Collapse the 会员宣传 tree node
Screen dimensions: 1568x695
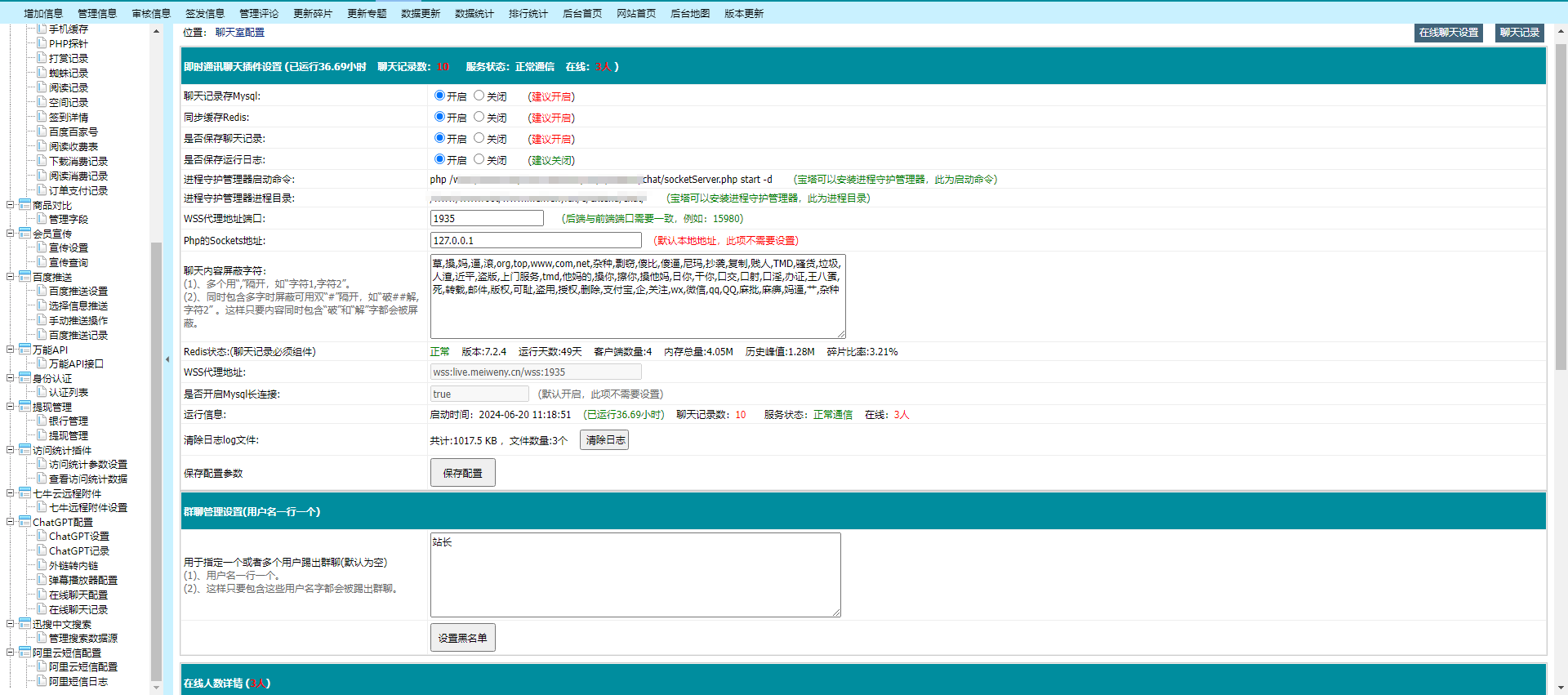(x=11, y=234)
